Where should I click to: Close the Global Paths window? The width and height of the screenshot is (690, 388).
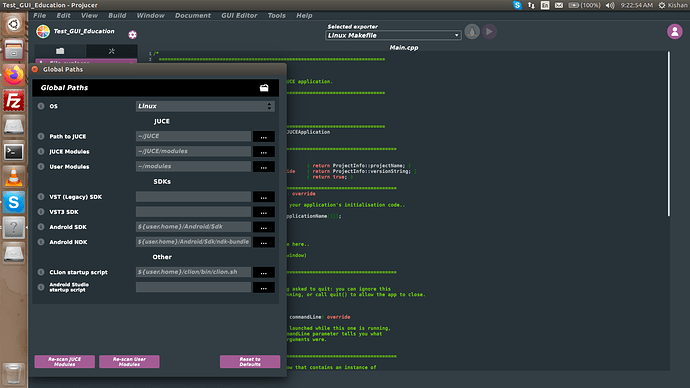(35, 69)
